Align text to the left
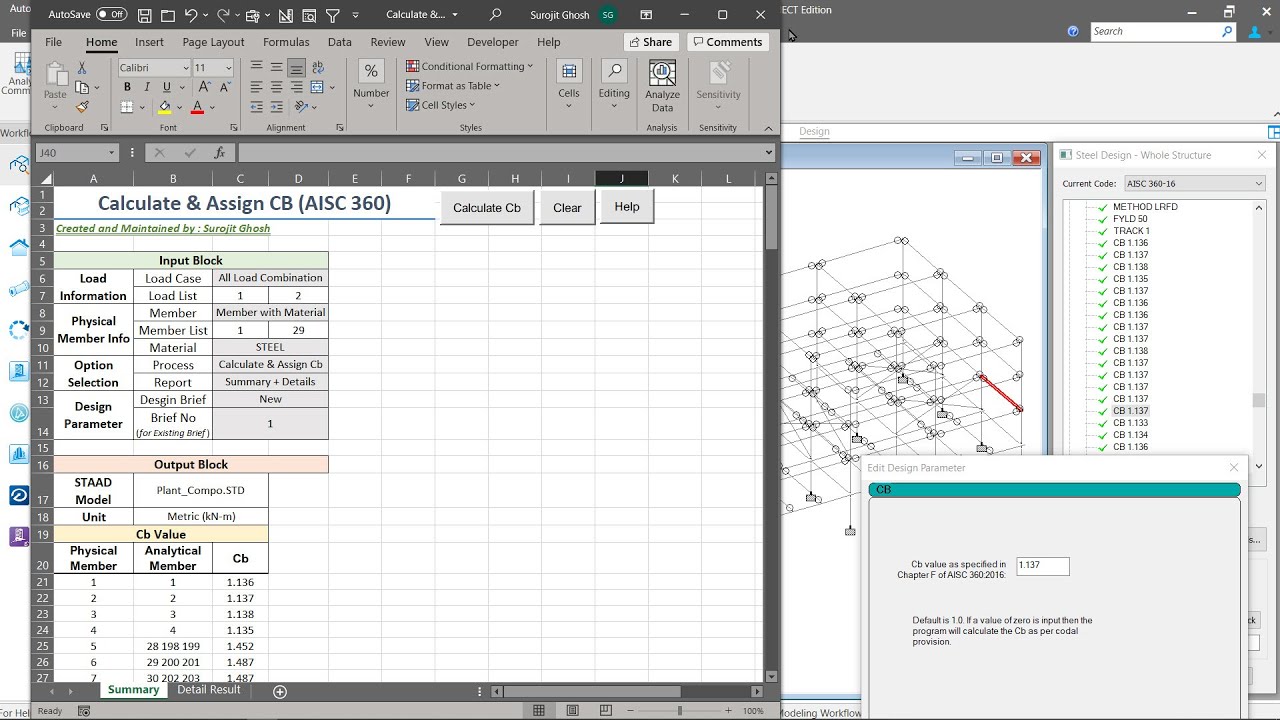 pyautogui.click(x=256, y=87)
